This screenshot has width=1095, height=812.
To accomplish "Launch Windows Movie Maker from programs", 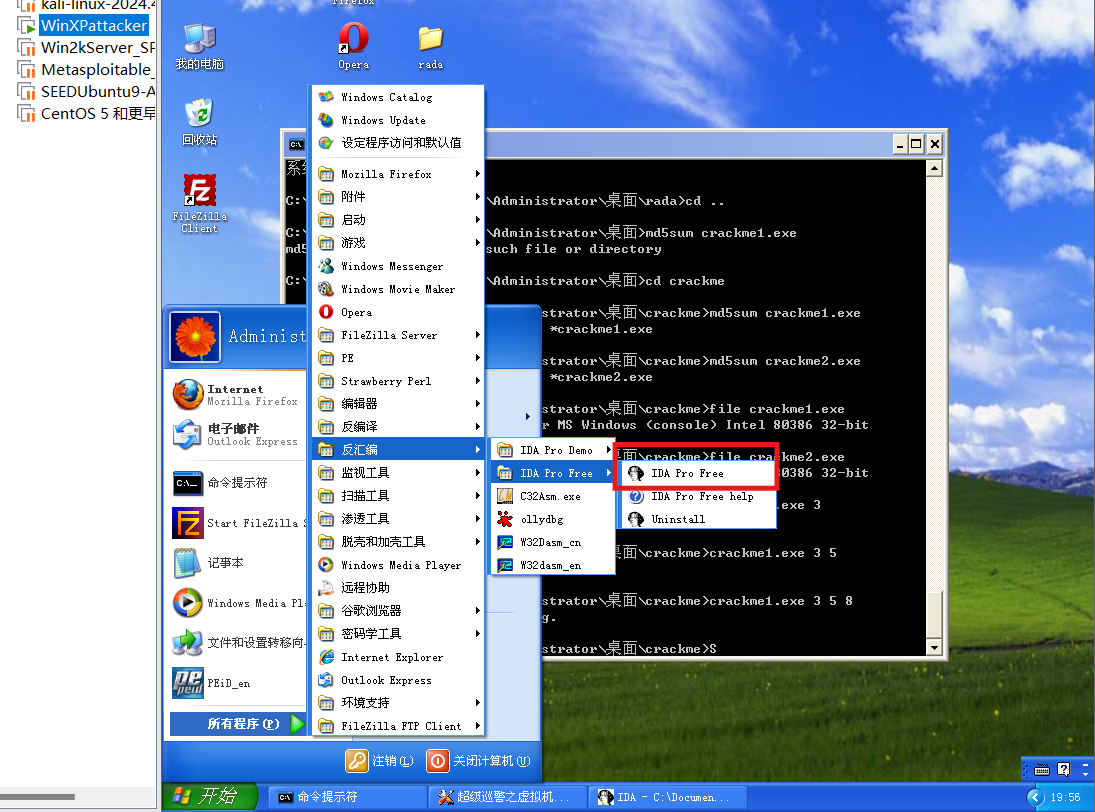I will tap(398, 289).
